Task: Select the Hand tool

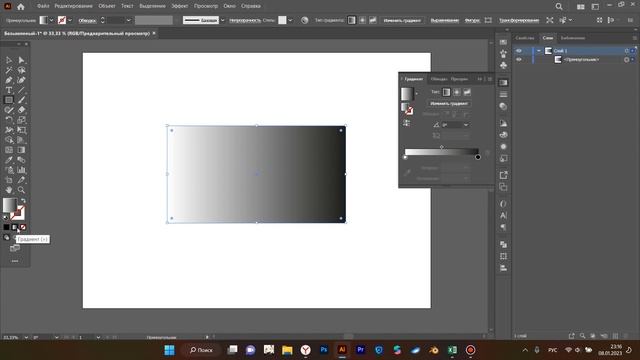Action: click(x=9, y=190)
